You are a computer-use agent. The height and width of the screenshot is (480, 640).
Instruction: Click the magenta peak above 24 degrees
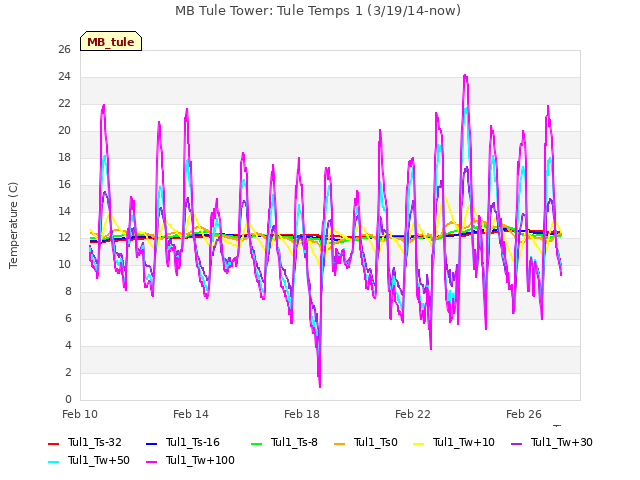[465, 76]
